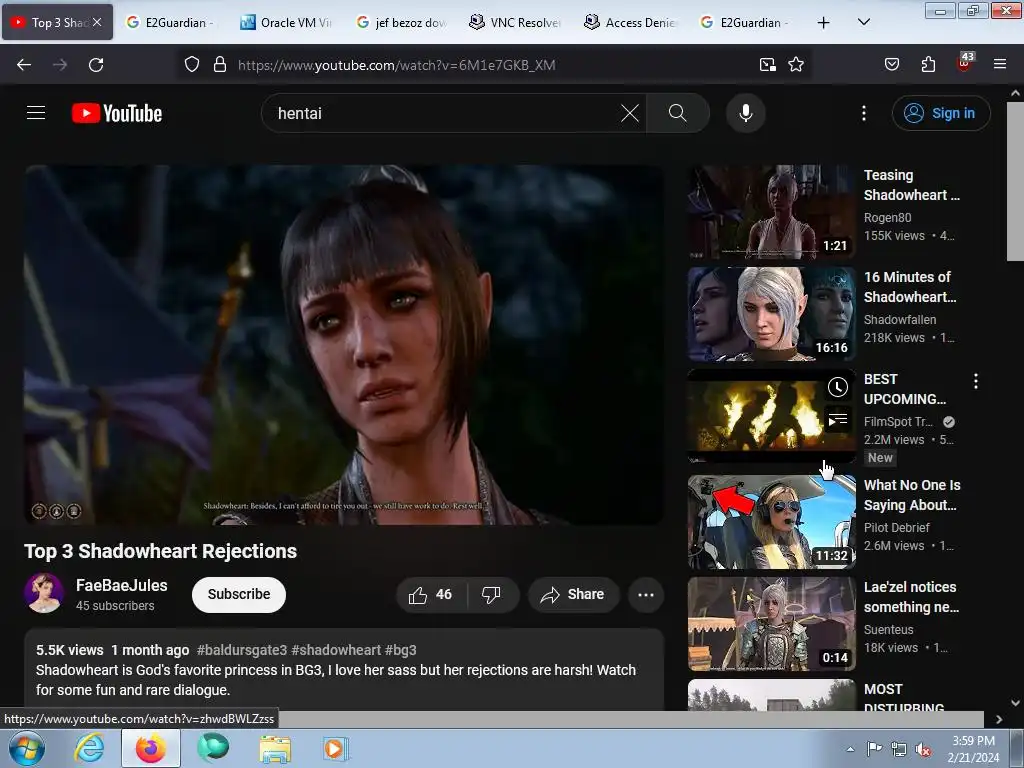Switch to the Access Denied tab
1024x768 pixels.
(x=631, y=22)
